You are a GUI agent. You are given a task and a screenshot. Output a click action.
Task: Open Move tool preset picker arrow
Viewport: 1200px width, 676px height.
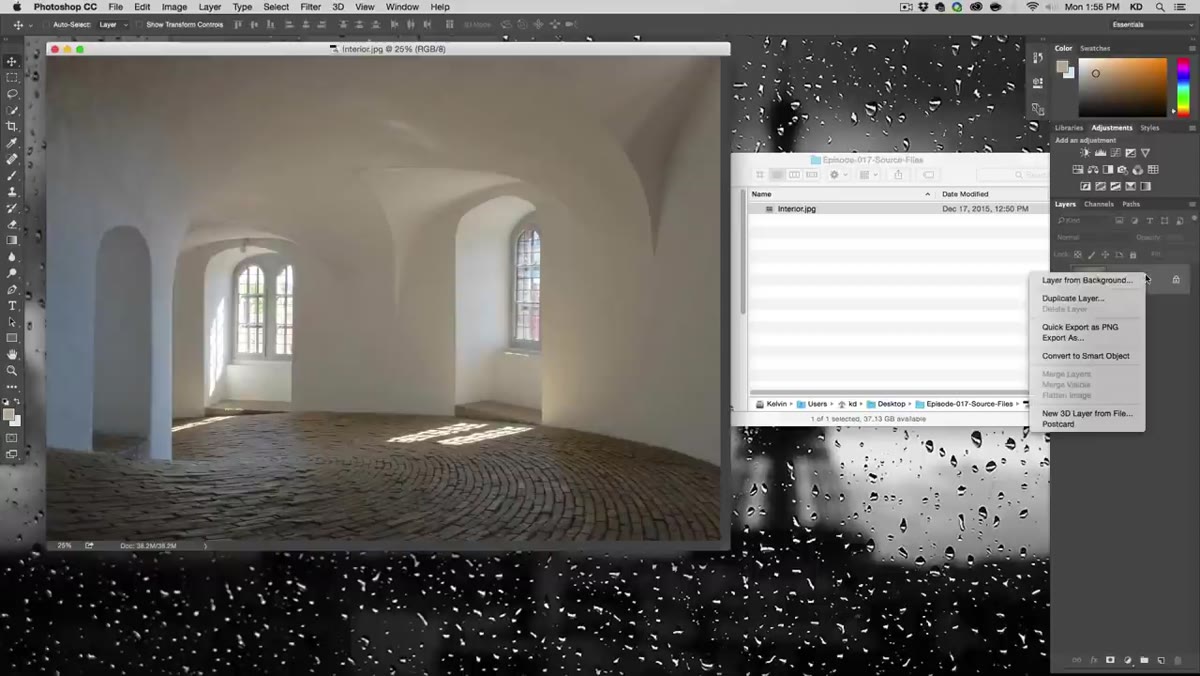click(31, 24)
